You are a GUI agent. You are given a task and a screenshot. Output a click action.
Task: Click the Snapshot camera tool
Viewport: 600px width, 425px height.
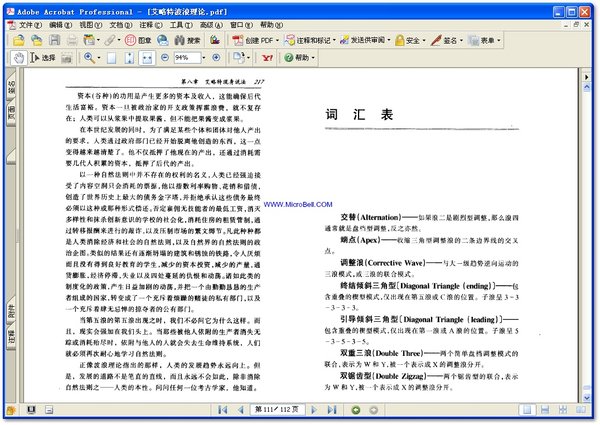point(67,58)
